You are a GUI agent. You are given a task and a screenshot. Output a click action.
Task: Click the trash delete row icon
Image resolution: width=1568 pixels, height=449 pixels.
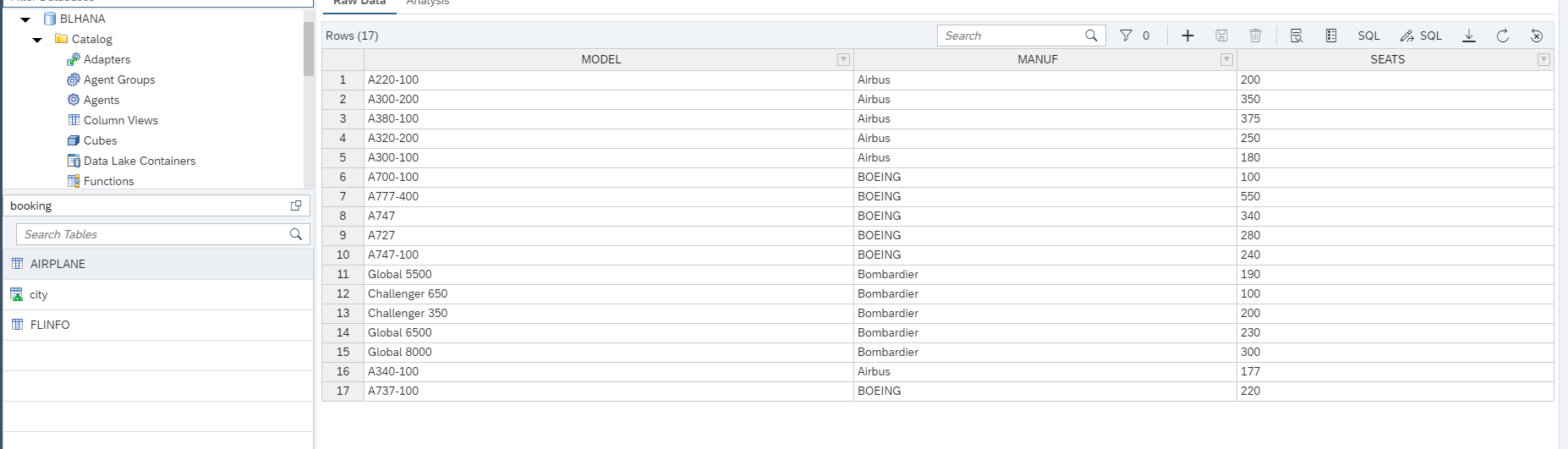(x=1255, y=36)
